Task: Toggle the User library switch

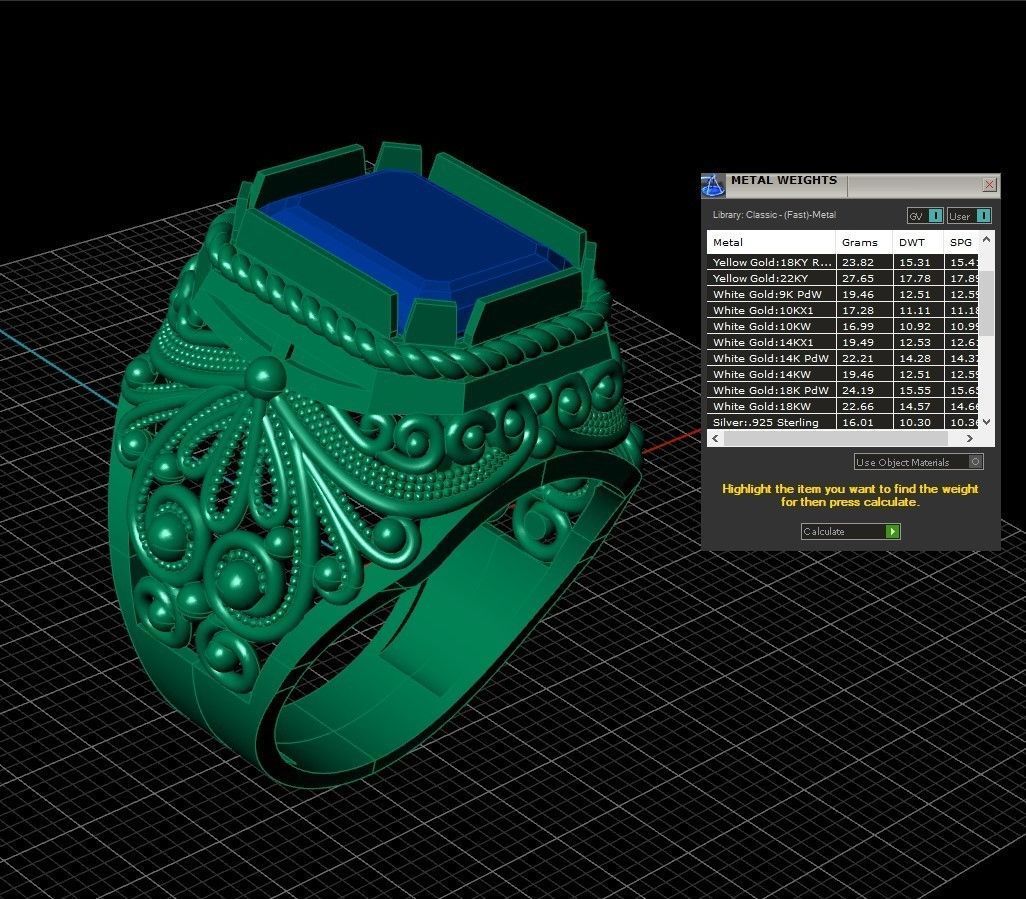Action: click(969, 215)
